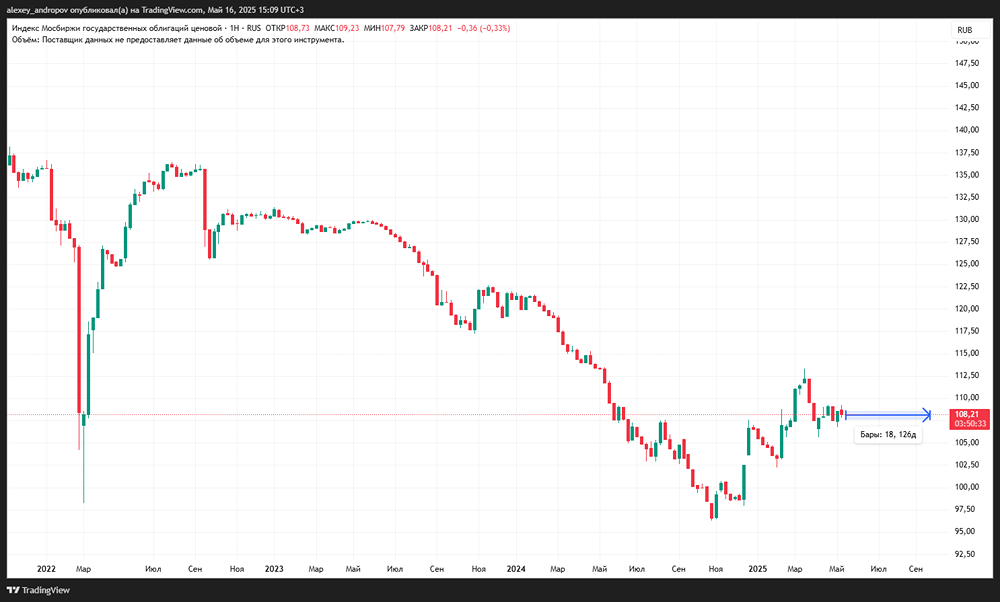
Task: Click the МИН 107,79 low value
Action: point(384,28)
